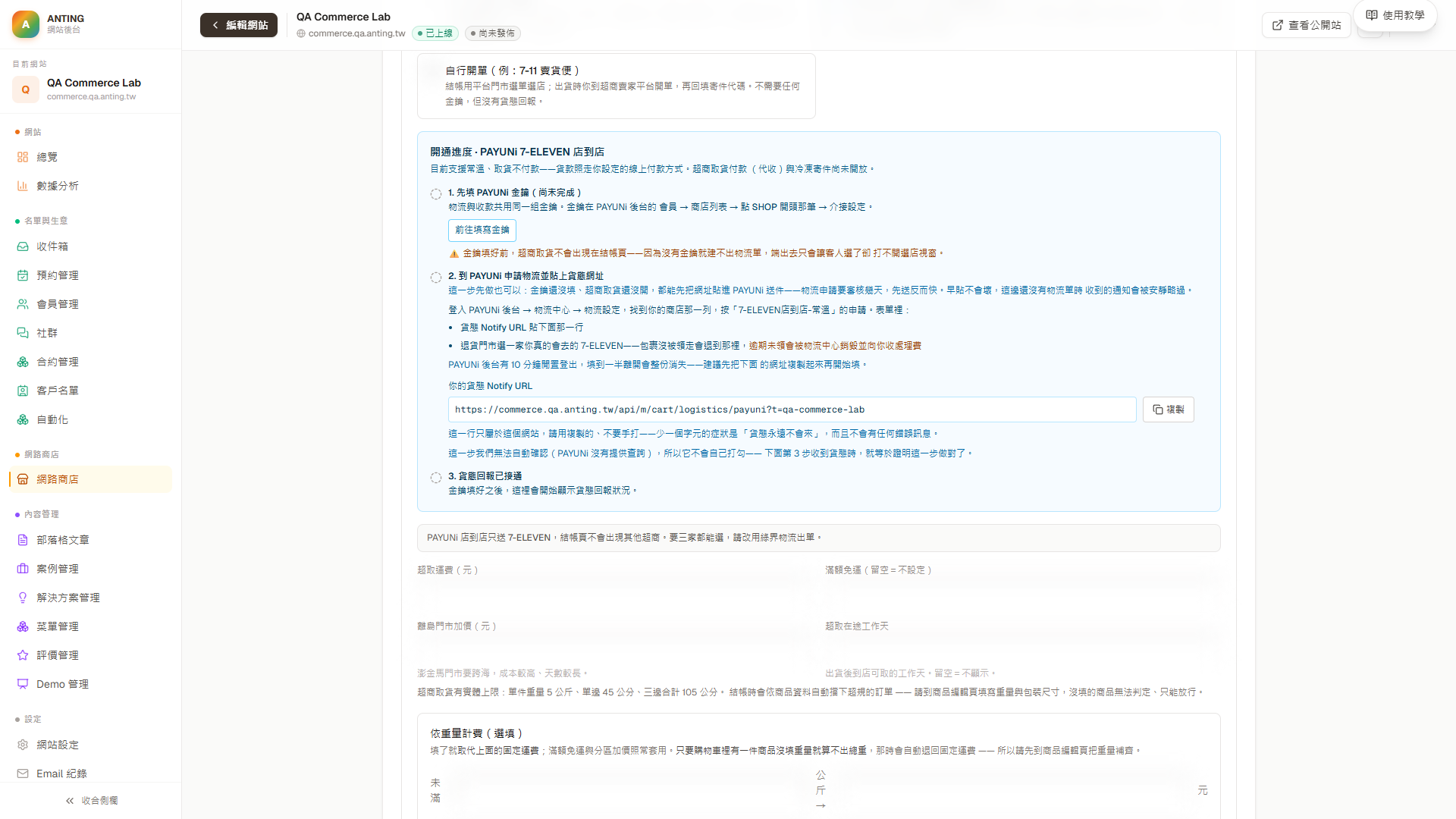The height and width of the screenshot is (819, 1456).
Task: Click 前往填寫金鑰 button
Action: (x=482, y=230)
